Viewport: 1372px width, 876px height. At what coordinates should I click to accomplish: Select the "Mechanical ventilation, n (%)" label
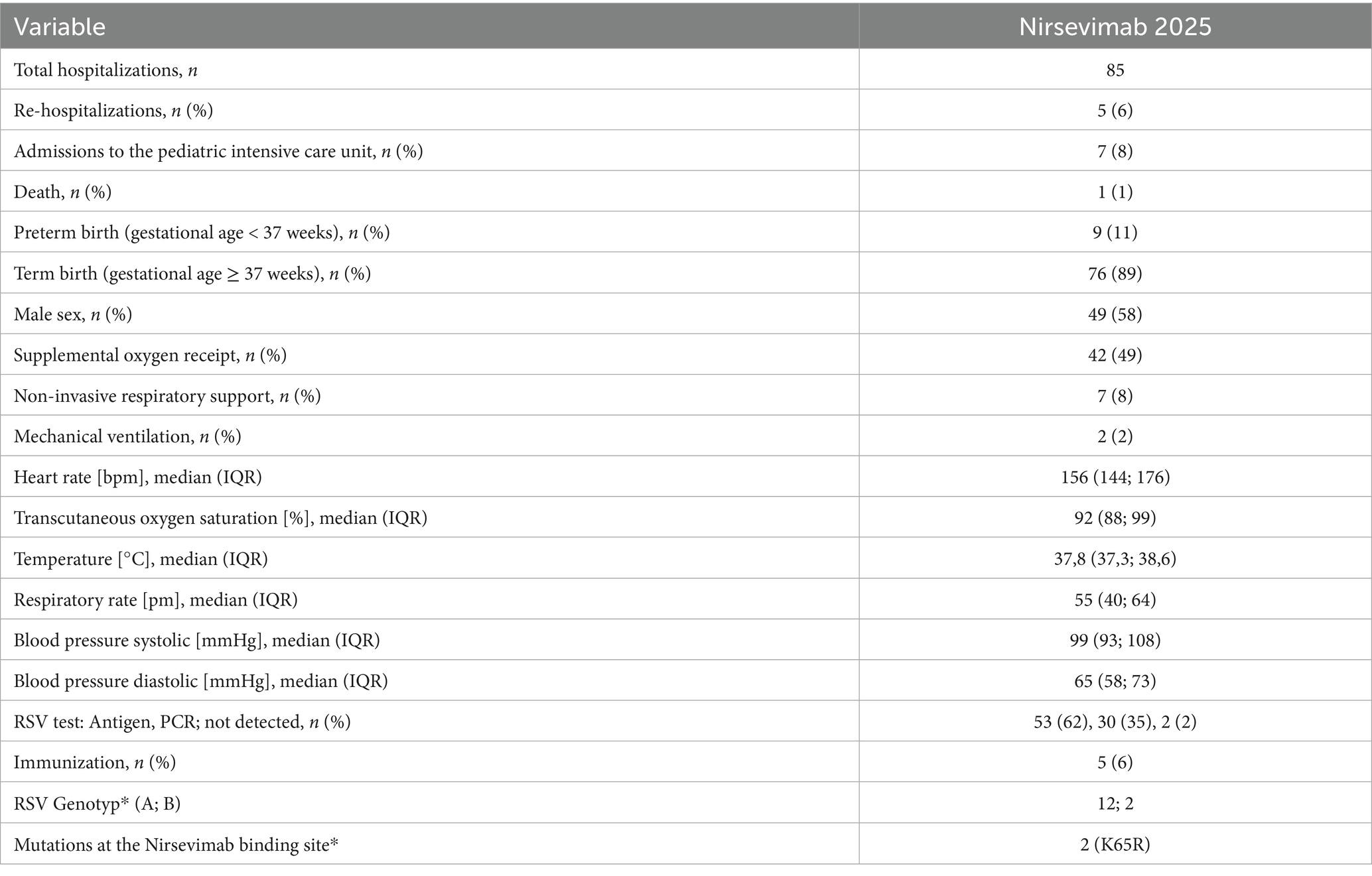(127, 436)
